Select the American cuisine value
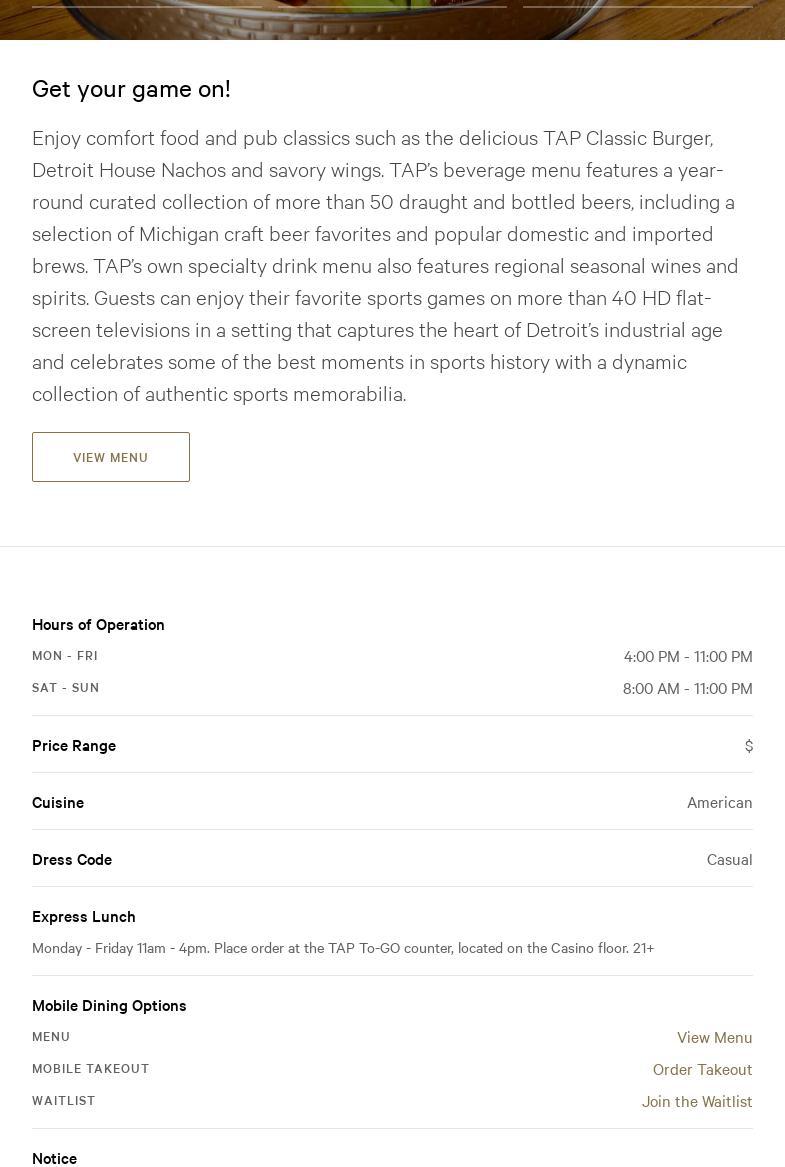 click(x=719, y=802)
